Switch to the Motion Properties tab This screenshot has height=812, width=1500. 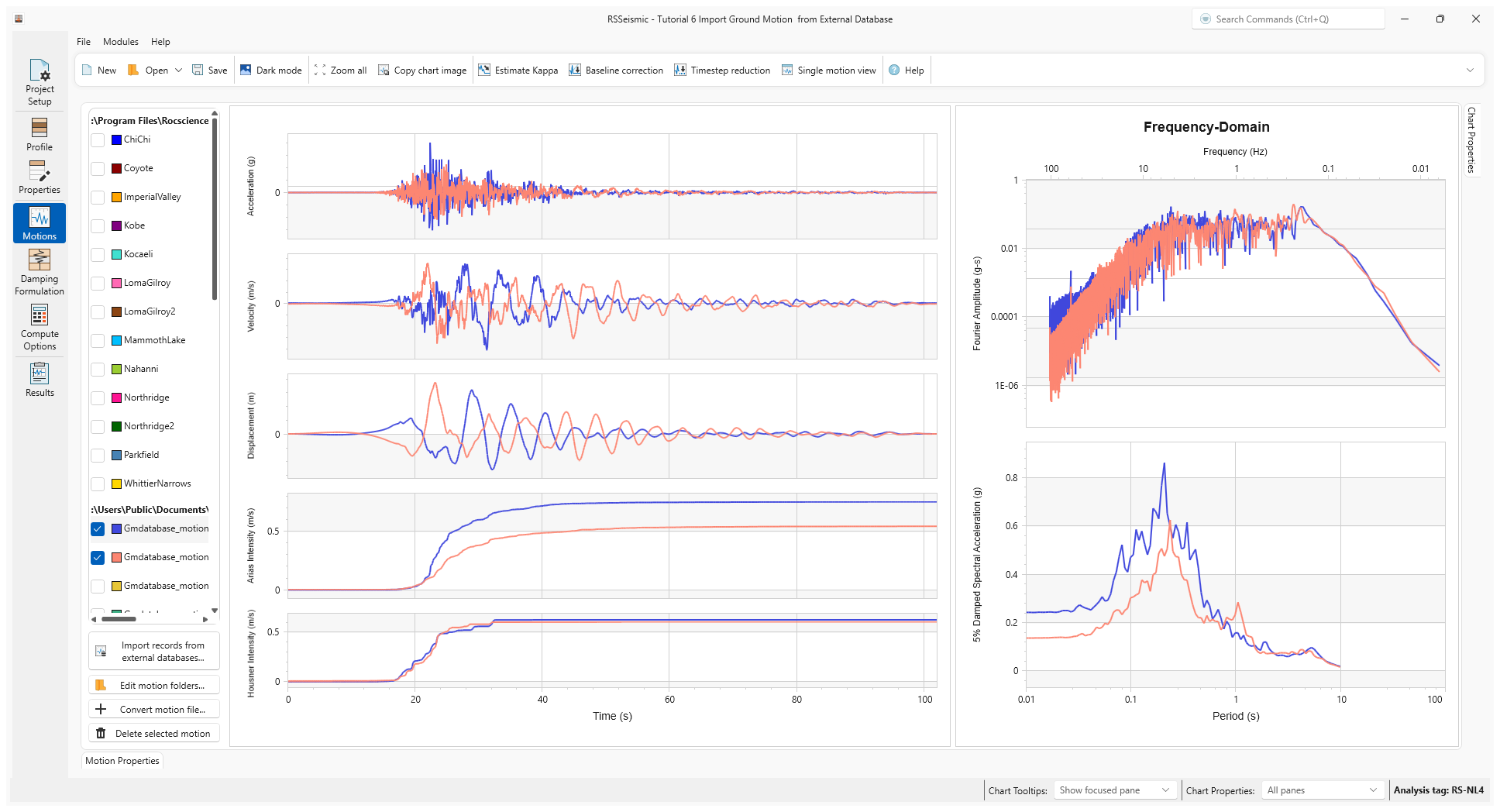[x=122, y=761]
